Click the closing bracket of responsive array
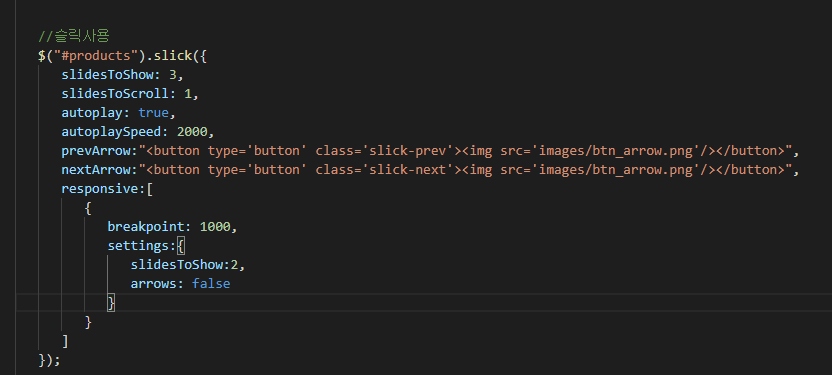The width and height of the screenshot is (832, 375). (x=65, y=341)
